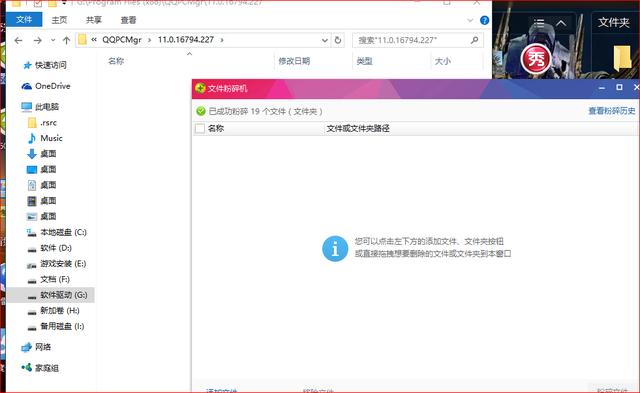The image size is (640, 393).
Task: Click the video film icon 桌面 item
Action: tap(42, 201)
